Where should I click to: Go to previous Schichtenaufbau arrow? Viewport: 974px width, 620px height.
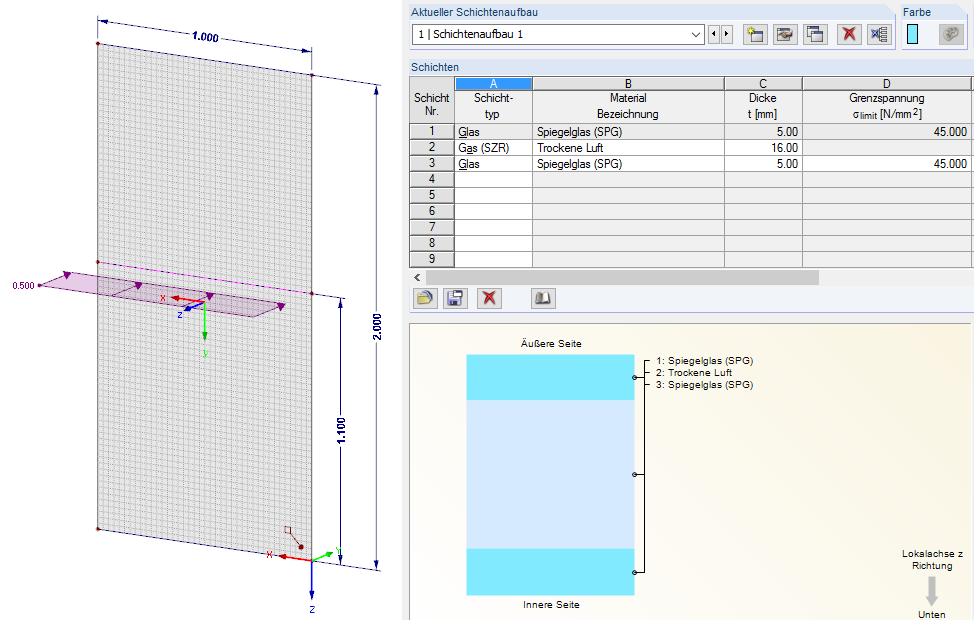pyautogui.click(x=714, y=34)
